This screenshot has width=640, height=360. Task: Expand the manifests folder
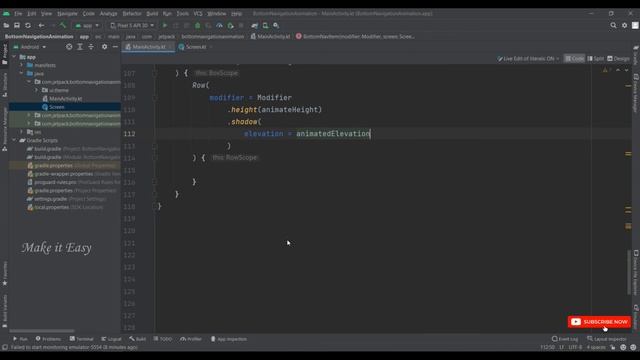point(22,65)
